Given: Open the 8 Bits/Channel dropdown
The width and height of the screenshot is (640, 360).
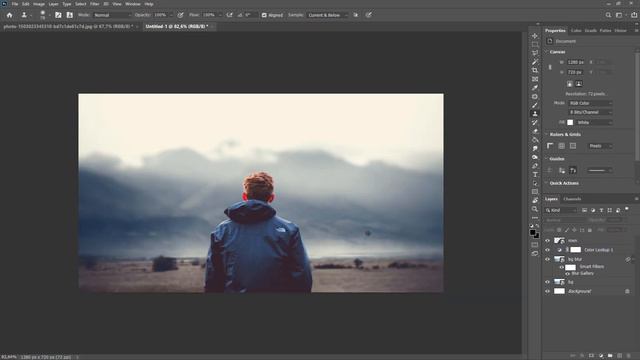Looking at the screenshot, I should pyautogui.click(x=590, y=112).
